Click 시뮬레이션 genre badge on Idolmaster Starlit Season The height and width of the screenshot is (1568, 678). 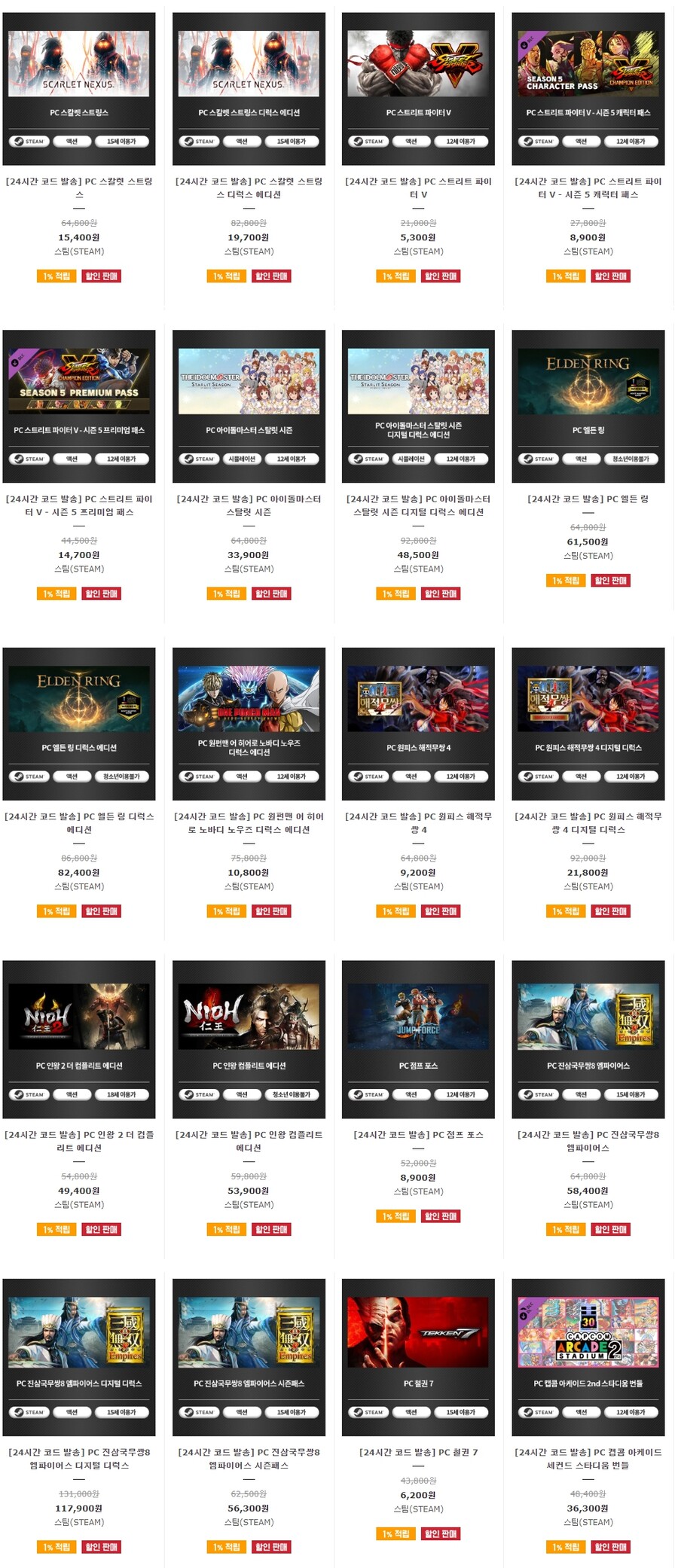[x=242, y=459]
